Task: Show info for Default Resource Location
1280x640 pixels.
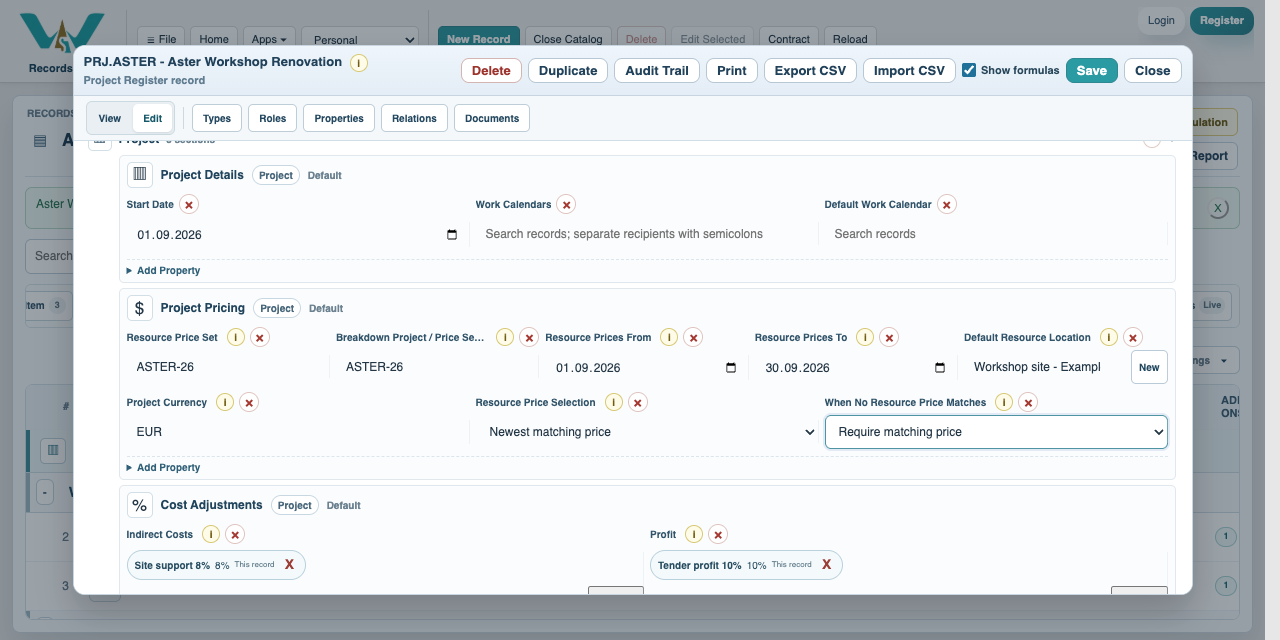Action: click(x=1109, y=337)
